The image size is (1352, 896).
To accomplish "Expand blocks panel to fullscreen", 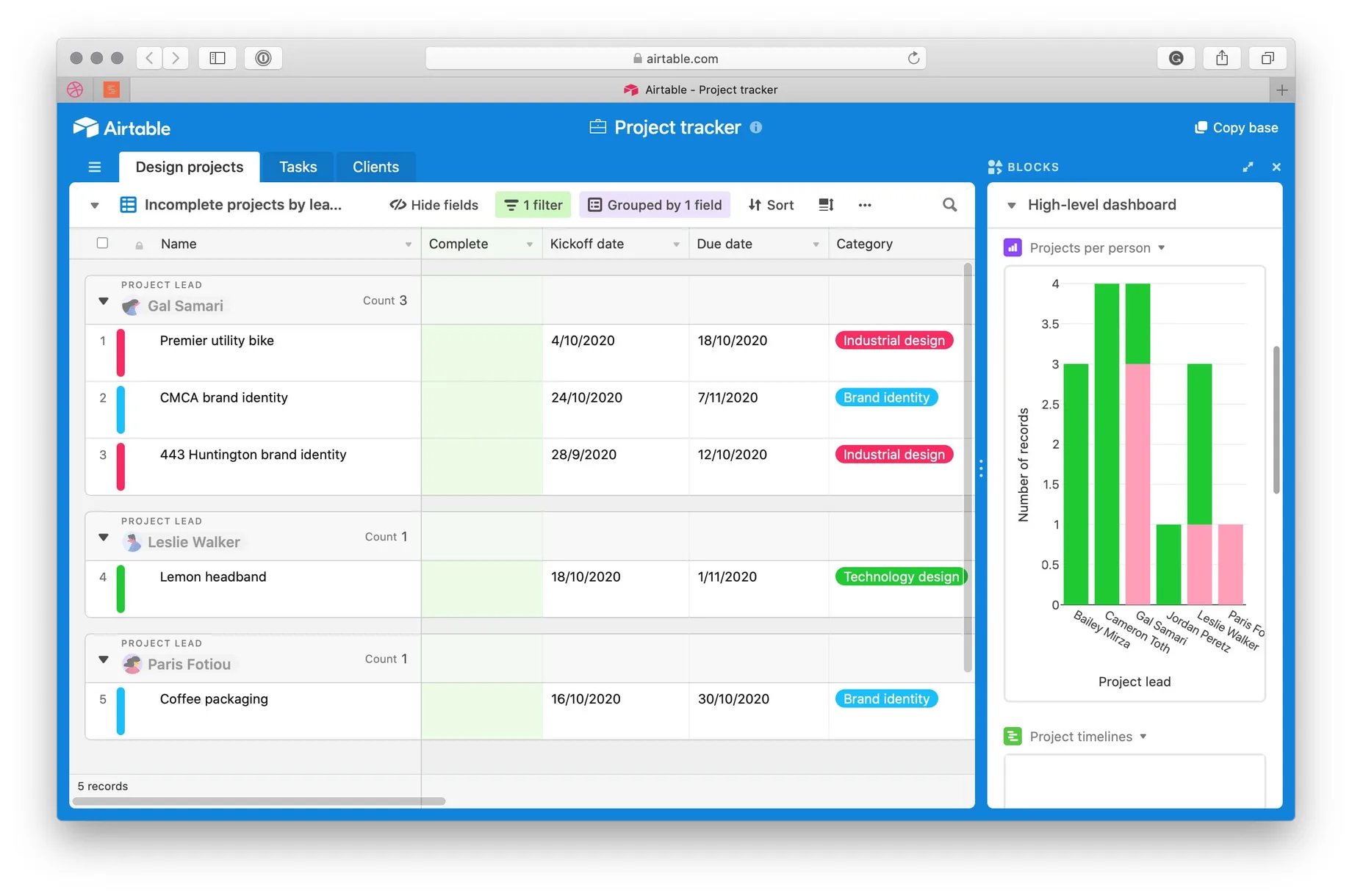I will pyautogui.click(x=1248, y=167).
